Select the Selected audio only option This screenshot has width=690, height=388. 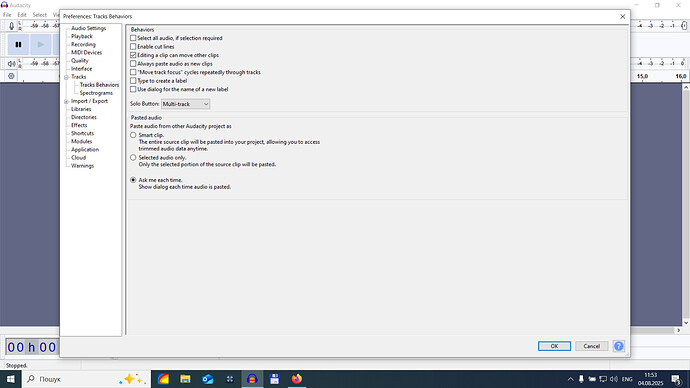coord(133,157)
